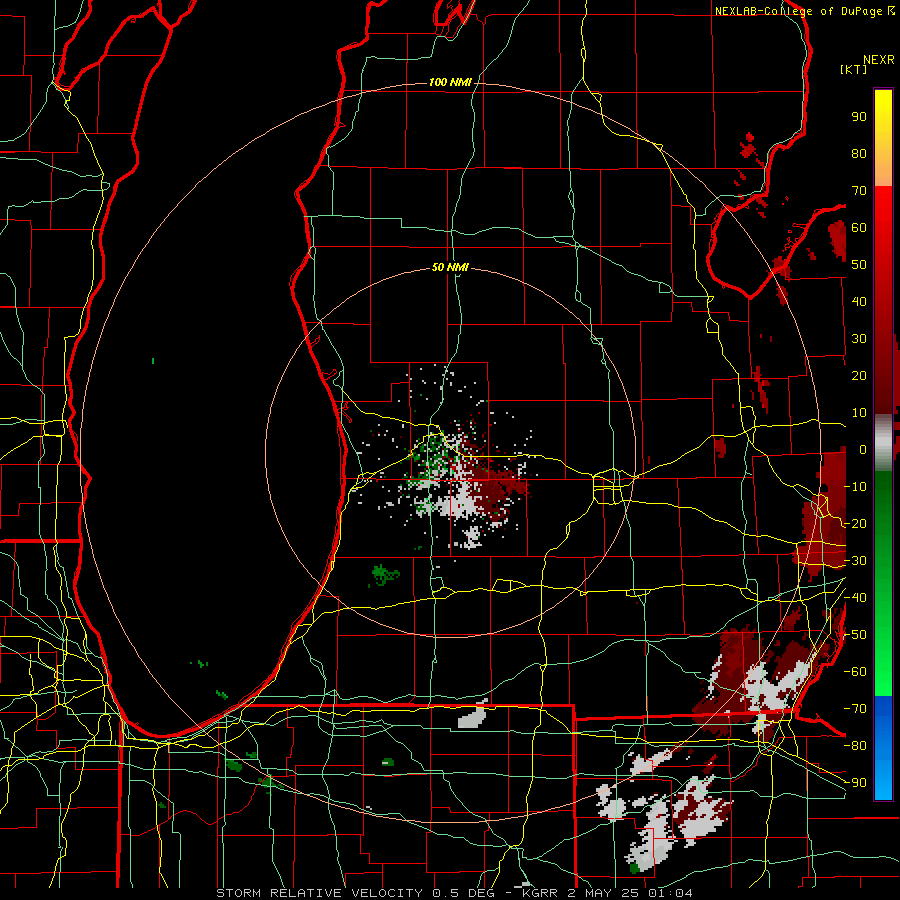Screen dimensions: 900x900
Task: Click the -80 scale label
Action: click(x=855, y=746)
